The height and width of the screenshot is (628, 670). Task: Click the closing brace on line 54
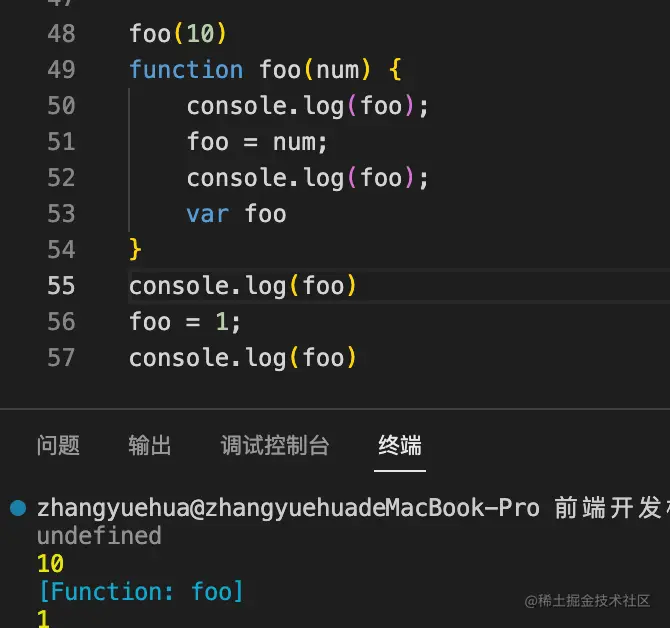pos(136,249)
